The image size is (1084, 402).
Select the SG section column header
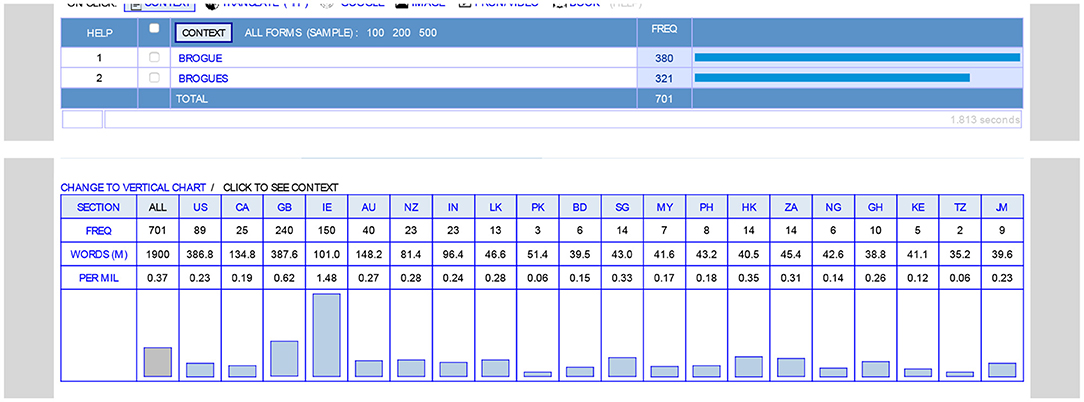[622, 207]
